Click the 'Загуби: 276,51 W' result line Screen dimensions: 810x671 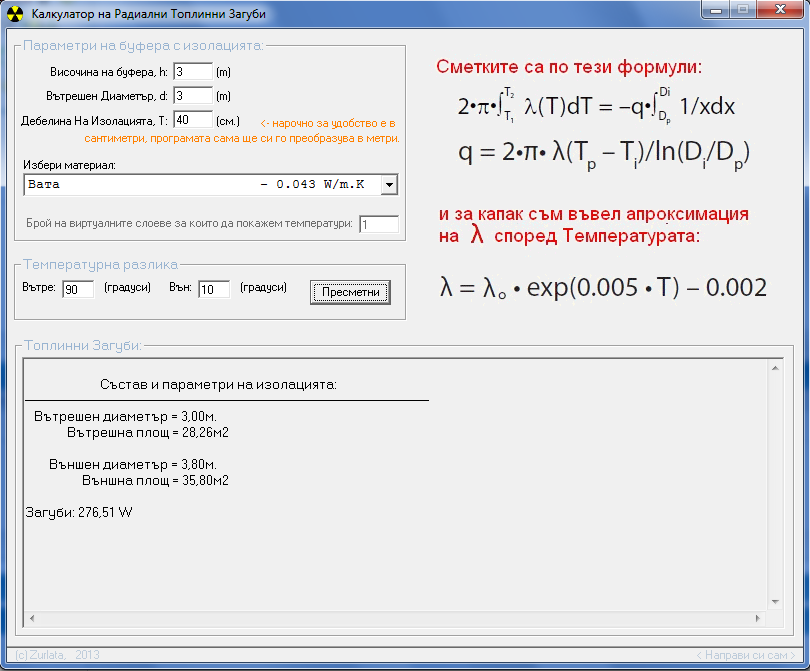click(x=78, y=512)
